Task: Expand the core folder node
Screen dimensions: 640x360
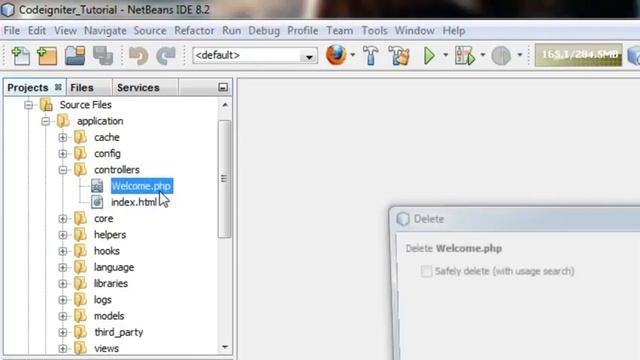Action: pos(62,219)
